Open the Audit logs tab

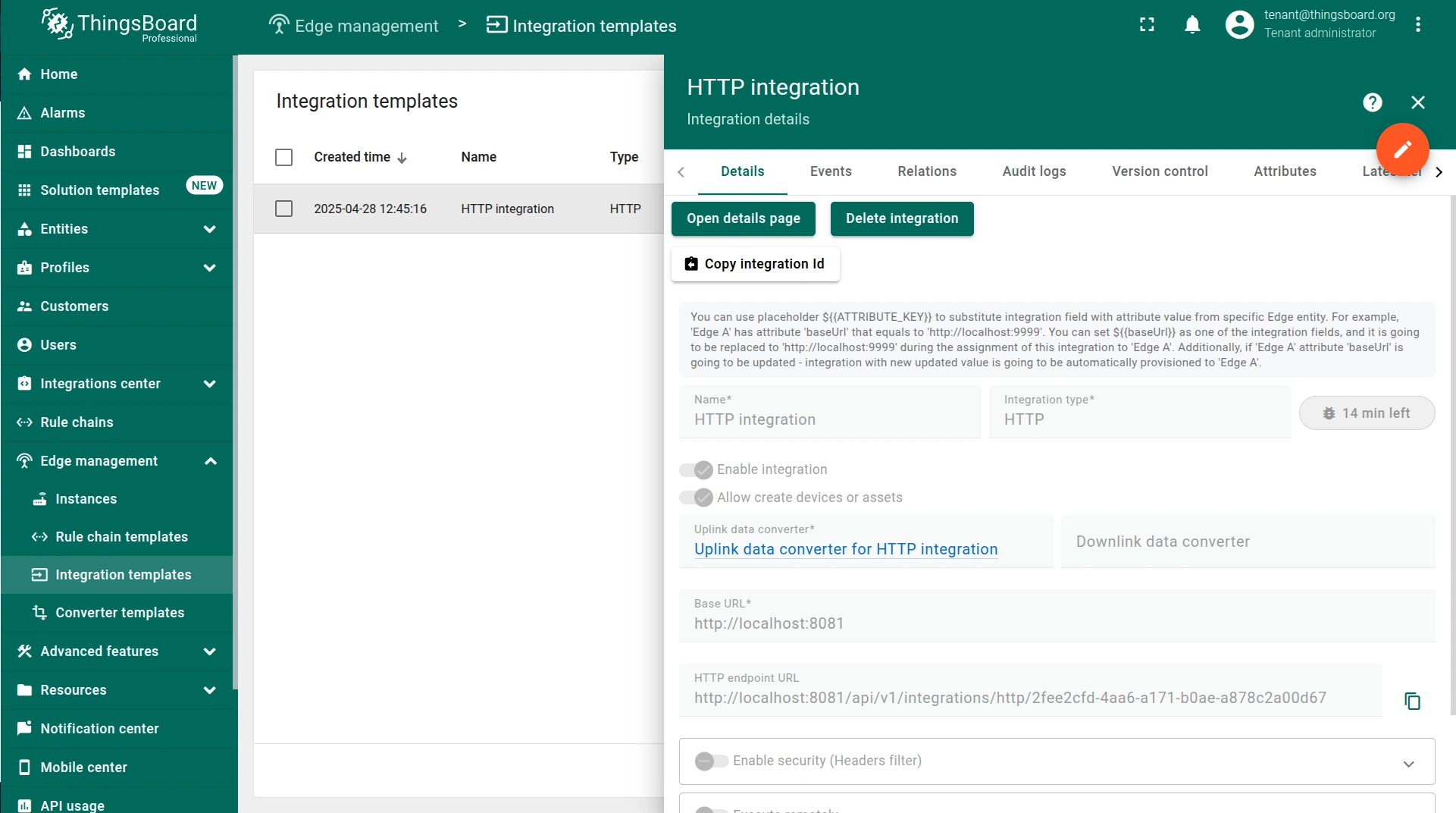(1034, 171)
